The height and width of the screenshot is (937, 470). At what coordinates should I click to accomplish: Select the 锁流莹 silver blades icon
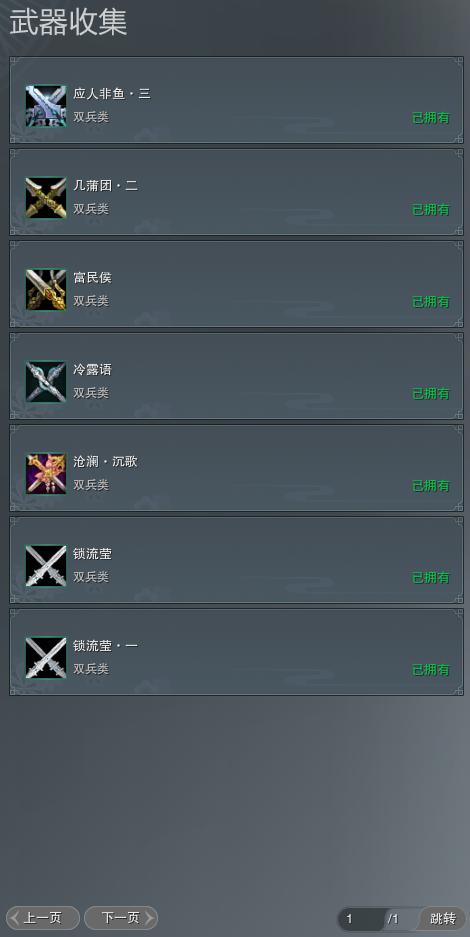click(46, 566)
